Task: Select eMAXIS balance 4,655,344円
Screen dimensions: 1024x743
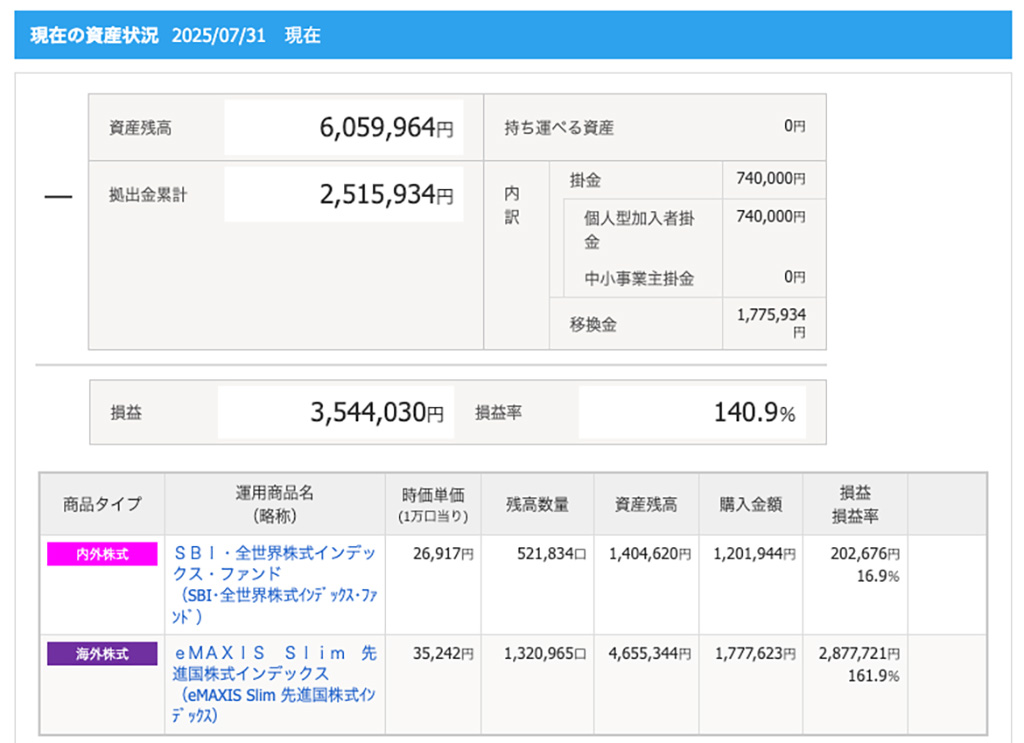Action: coord(650,654)
